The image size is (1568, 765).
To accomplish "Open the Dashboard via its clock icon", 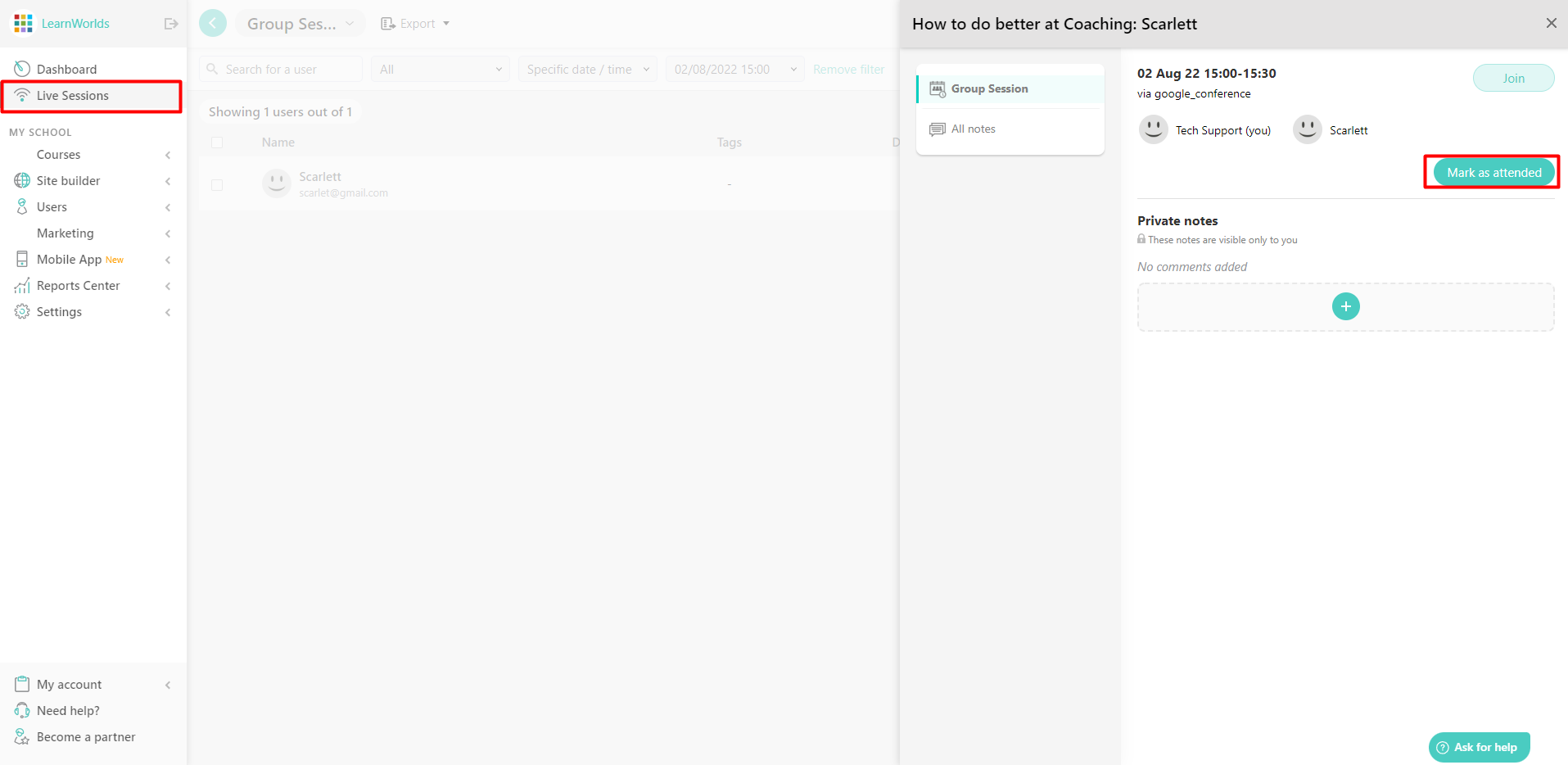I will tap(21, 68).
